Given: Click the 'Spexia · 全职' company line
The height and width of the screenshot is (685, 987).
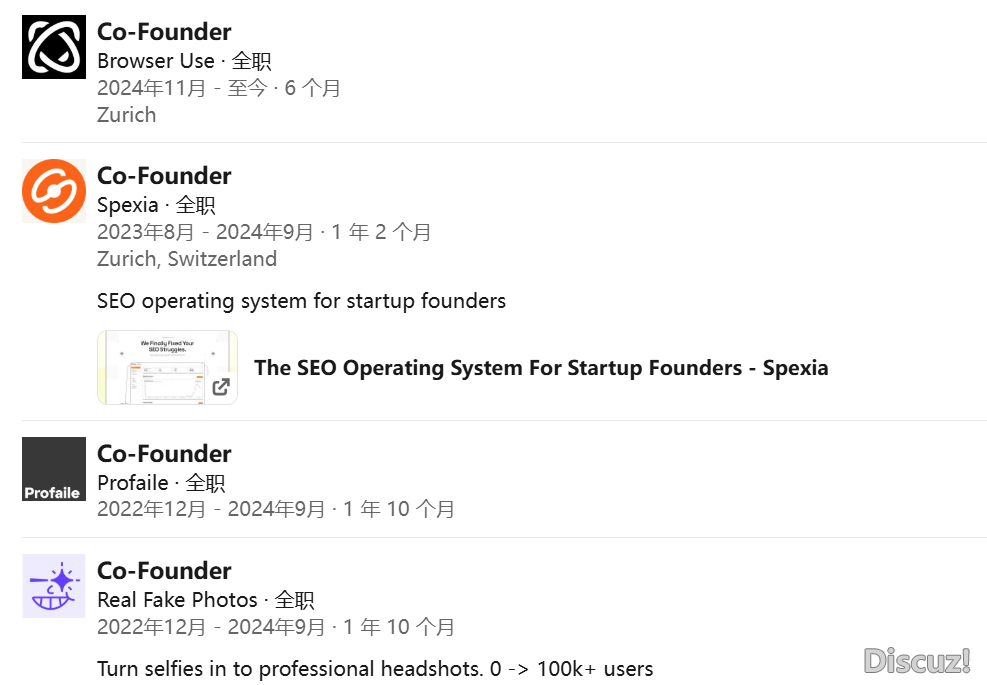Looking at the screenshot, I should point(156,205).
